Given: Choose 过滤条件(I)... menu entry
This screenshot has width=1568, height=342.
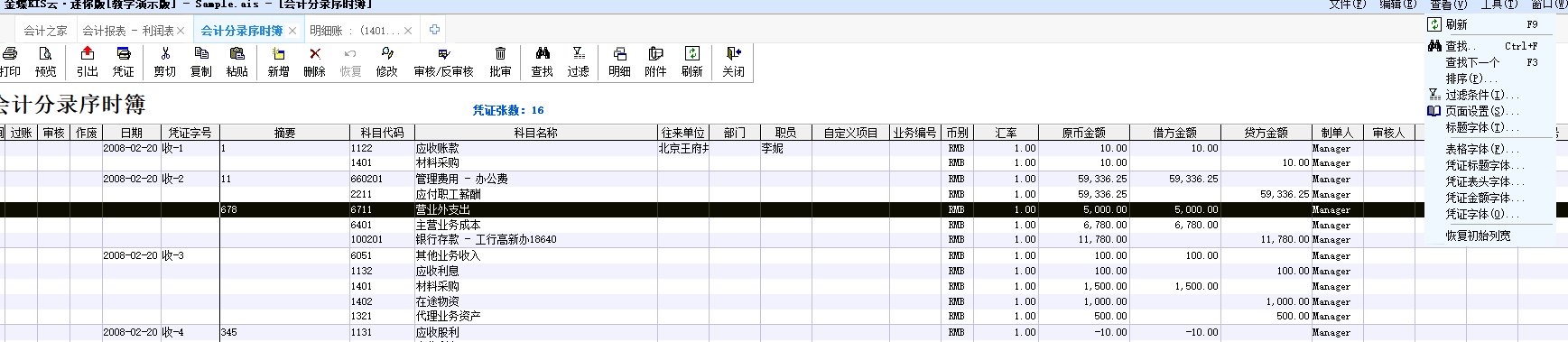Looking at the screenshot, I should tap(1489, 95).
